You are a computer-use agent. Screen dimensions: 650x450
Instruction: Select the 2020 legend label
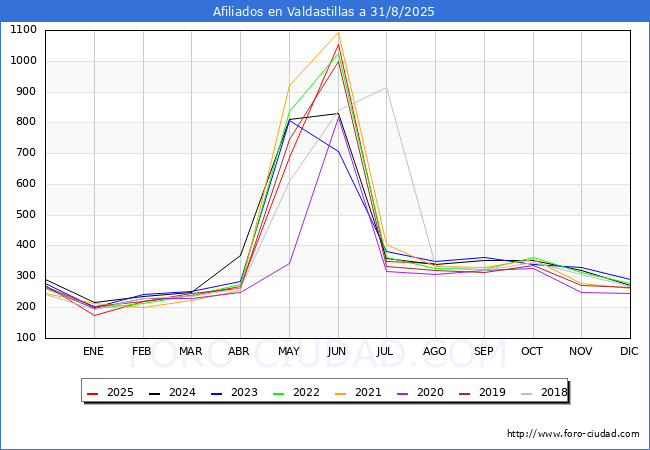[430, 392]
